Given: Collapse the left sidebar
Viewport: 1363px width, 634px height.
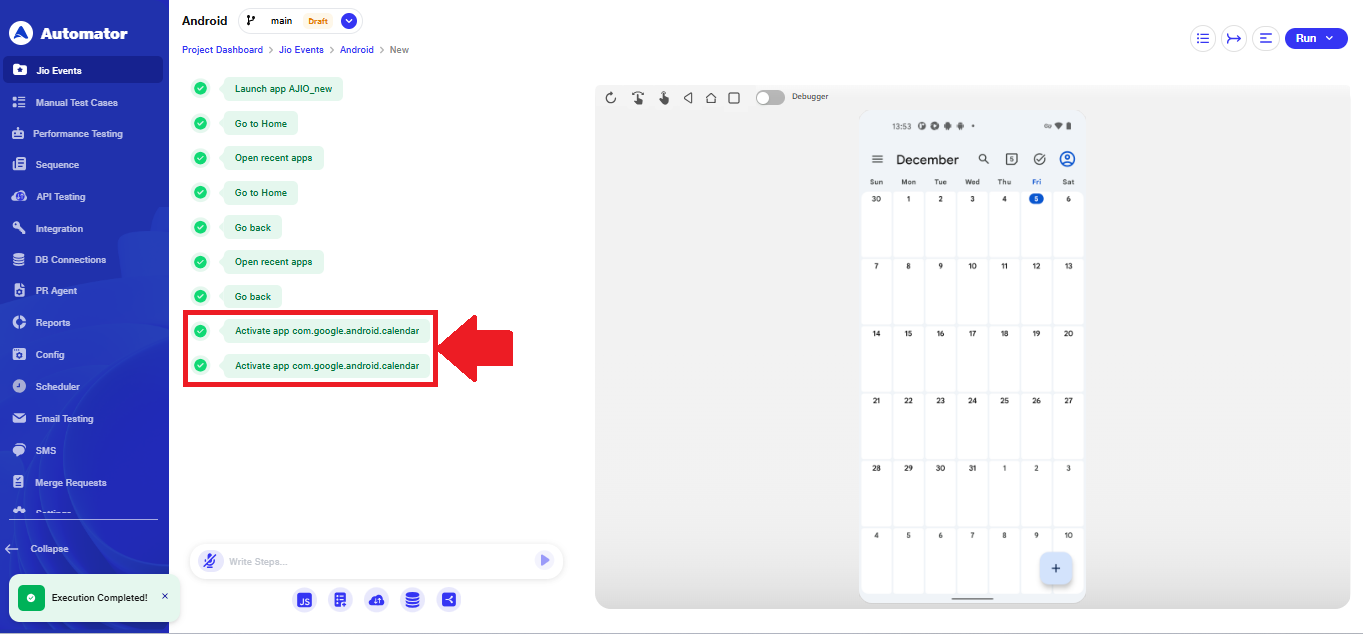Looking at the screenshot, I should point(38,549).
